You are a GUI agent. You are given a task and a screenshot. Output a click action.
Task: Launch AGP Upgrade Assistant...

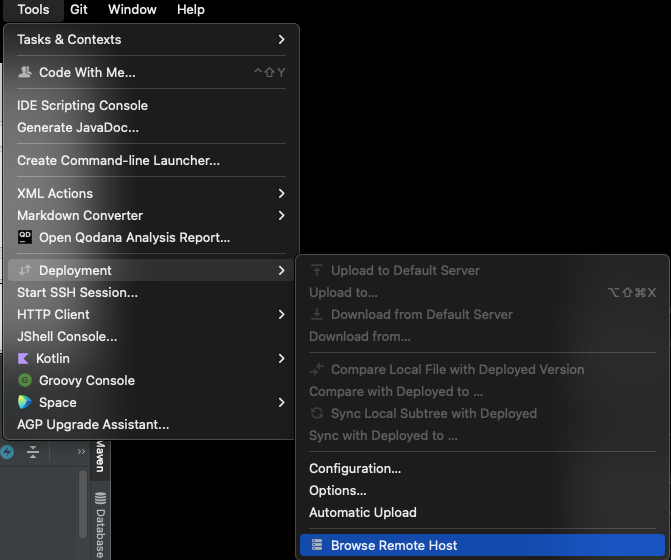(151, 424)
